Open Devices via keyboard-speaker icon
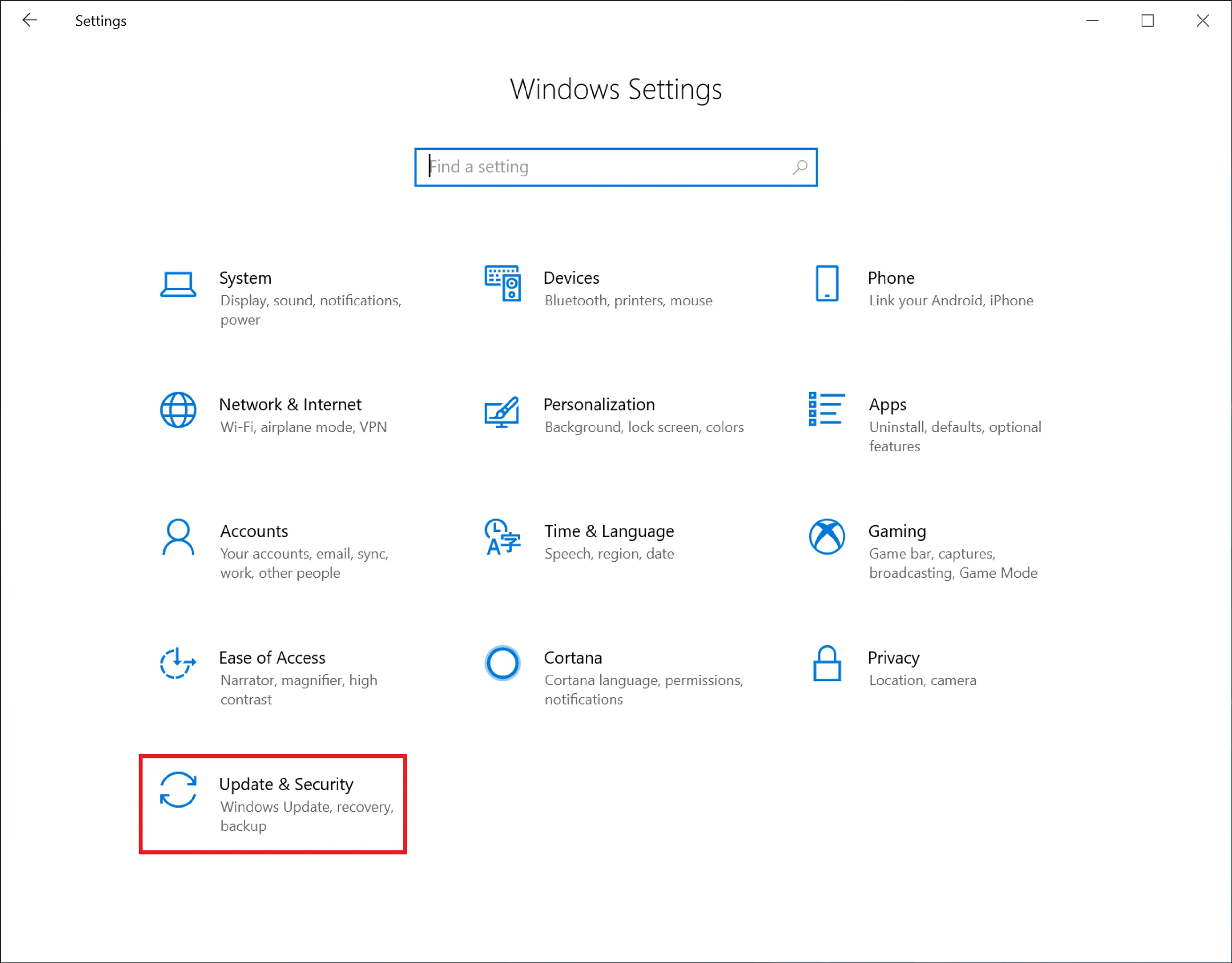1232x963 pixels. (x=503, y=284)
